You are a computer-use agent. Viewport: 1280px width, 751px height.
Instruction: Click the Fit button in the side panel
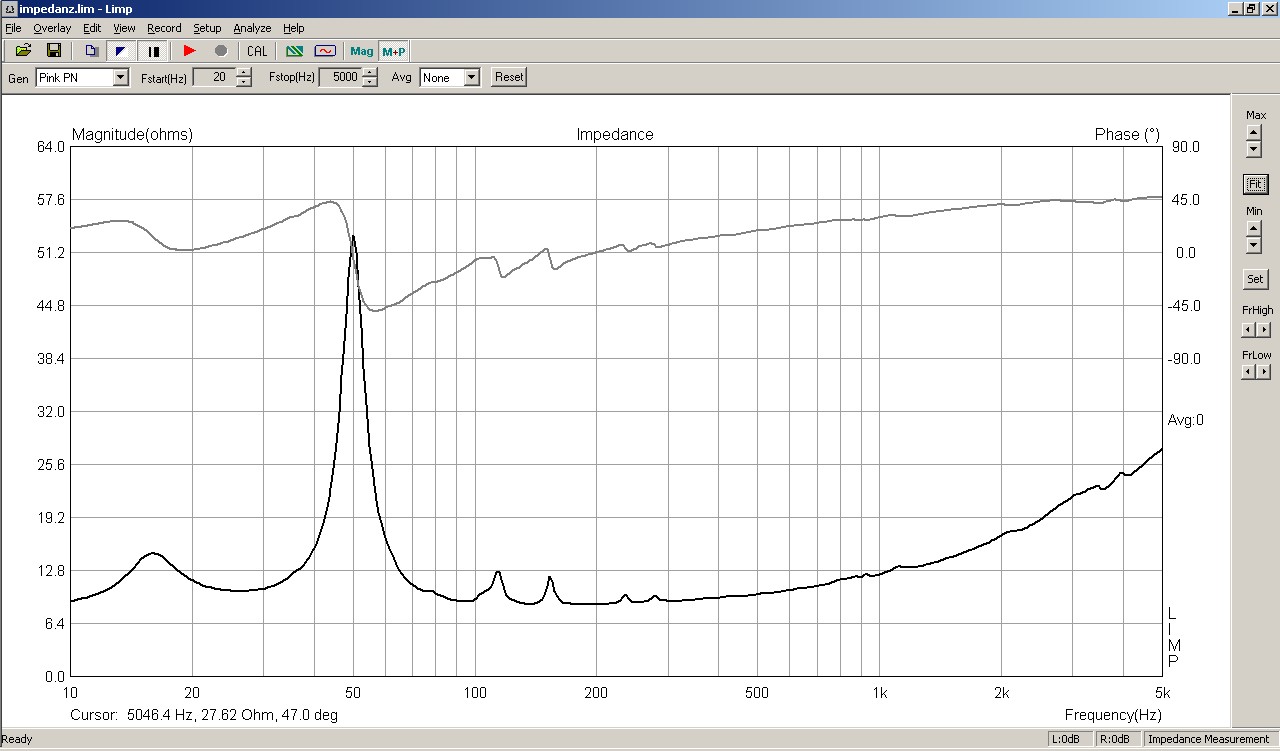coord(1255,184)
